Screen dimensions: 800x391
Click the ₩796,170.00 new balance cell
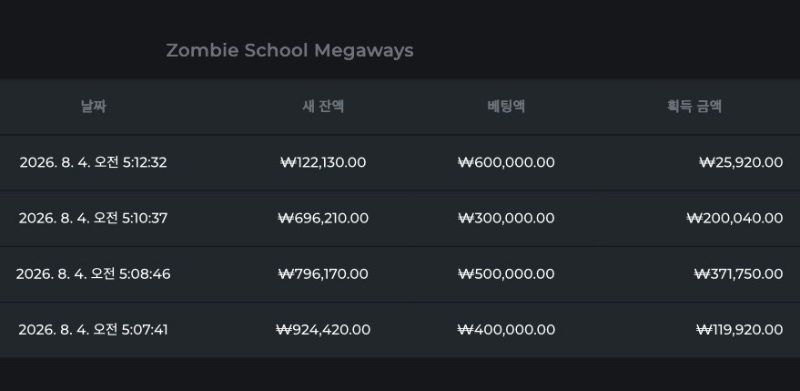323,274
